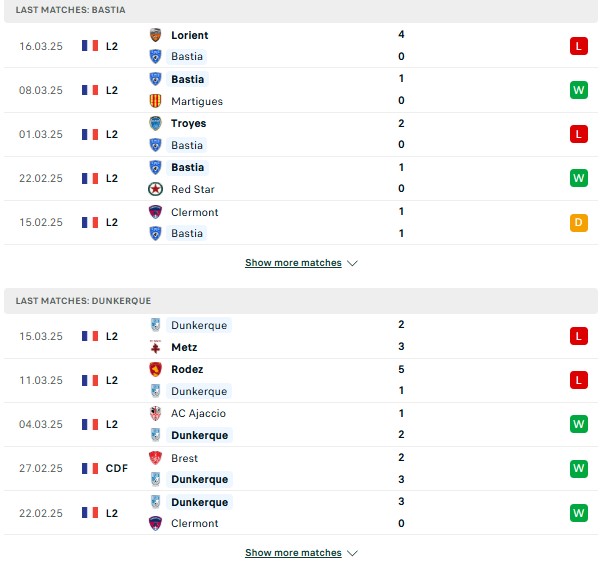Click the red L badge for Lorient match
The width and height of the screenshot is (601, 566).
(578, 46)
